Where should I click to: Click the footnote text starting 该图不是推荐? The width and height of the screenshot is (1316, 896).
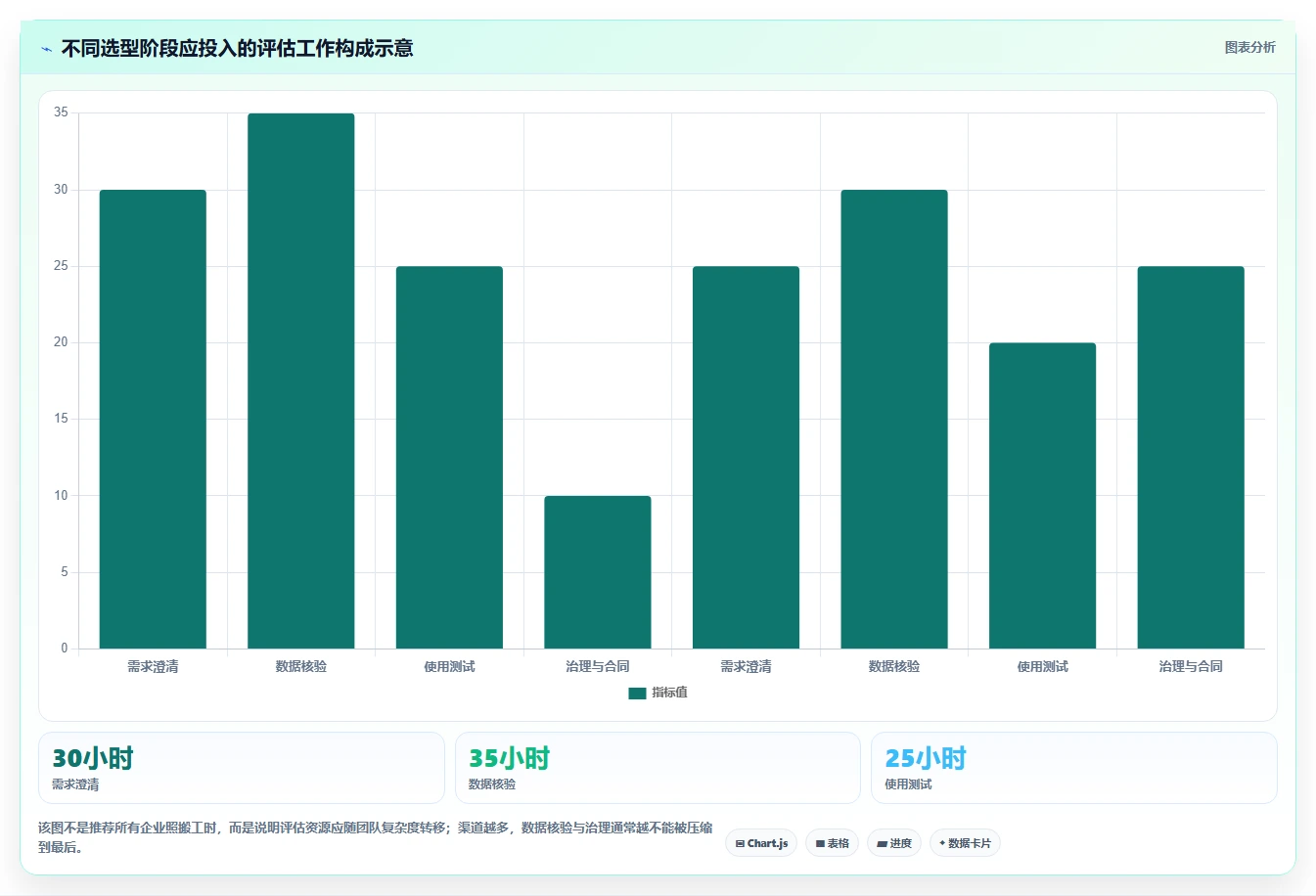coord(376,837)
